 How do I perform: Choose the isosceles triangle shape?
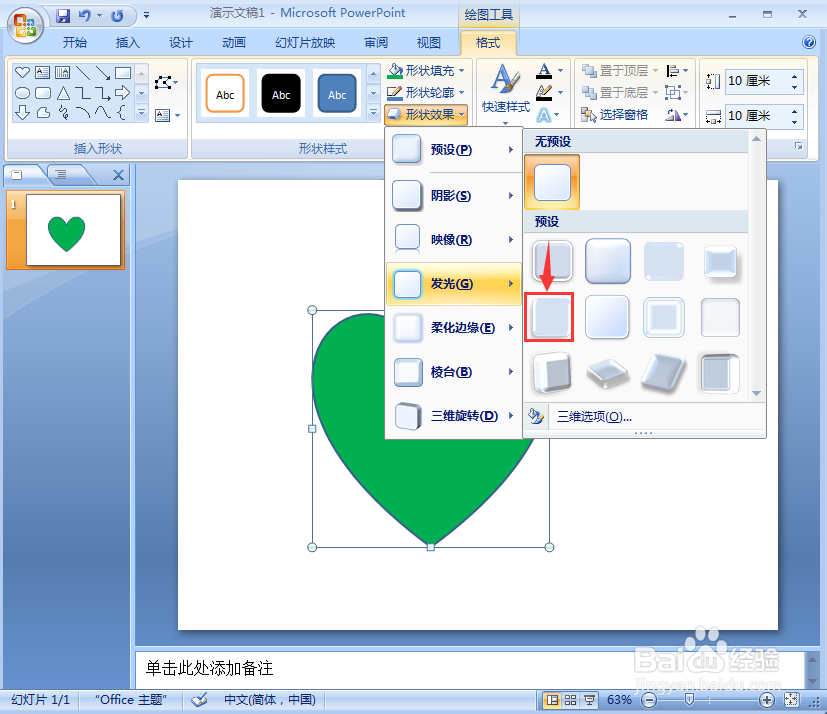pyautogui.click(x=63, y=93)
